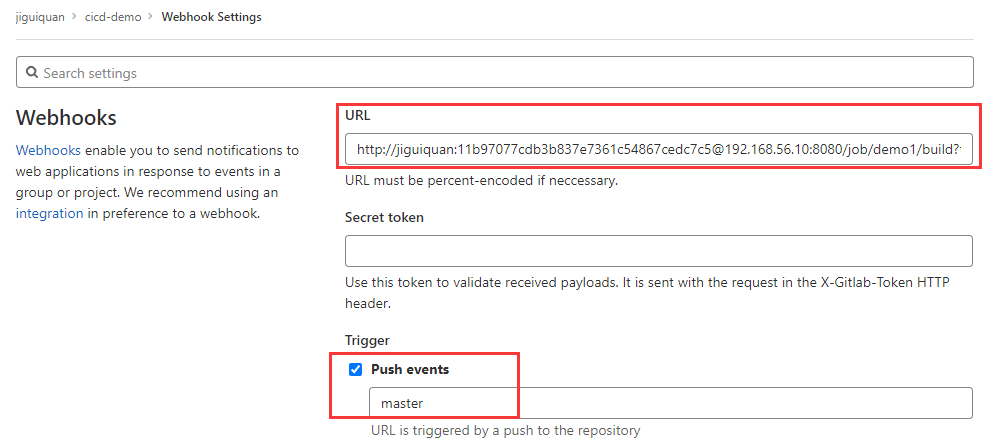Click the push trigger description text
Image resolution: width=1001 pixels, height=445 pixels.
click(x=506, y=430)
